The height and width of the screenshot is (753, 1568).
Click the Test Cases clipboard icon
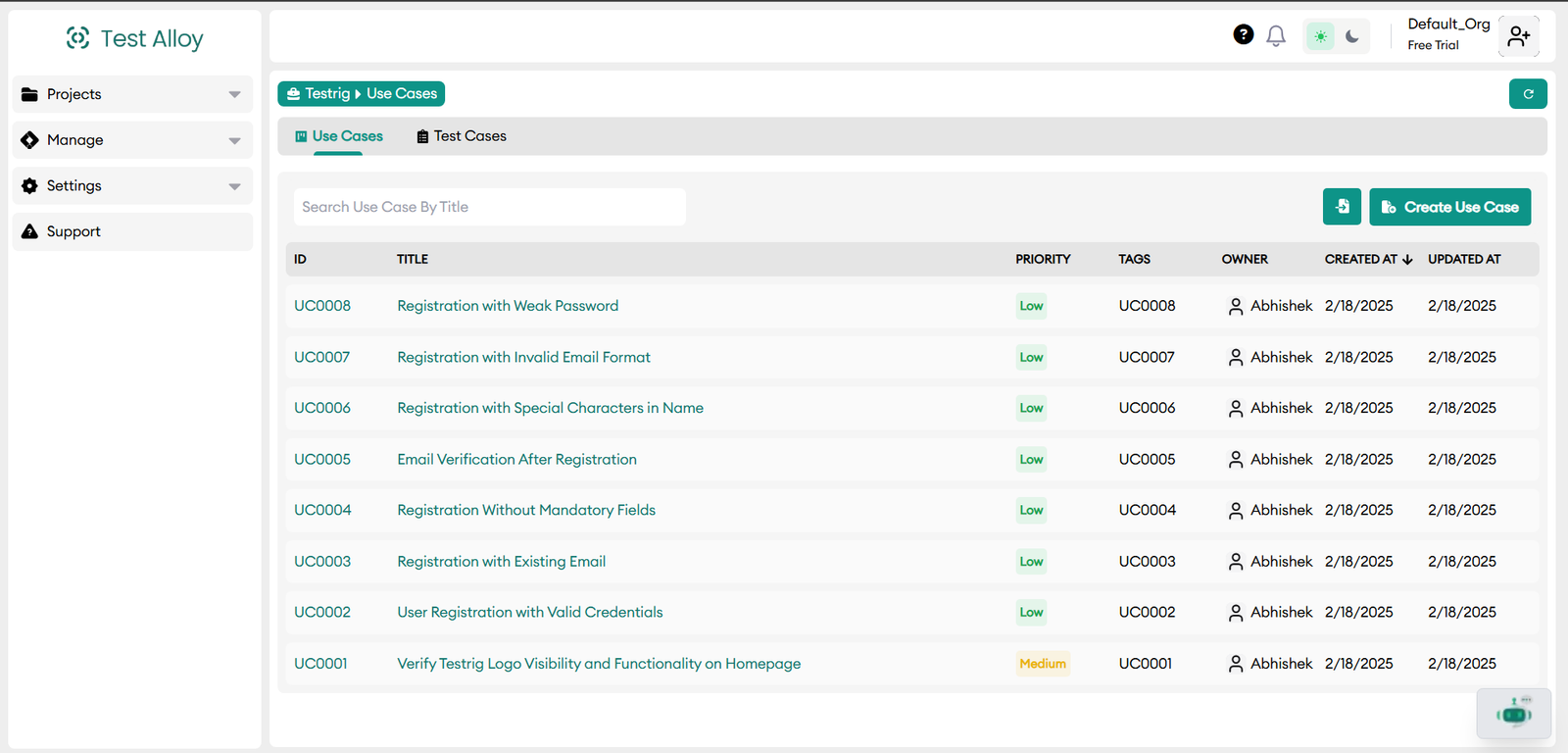422,137
